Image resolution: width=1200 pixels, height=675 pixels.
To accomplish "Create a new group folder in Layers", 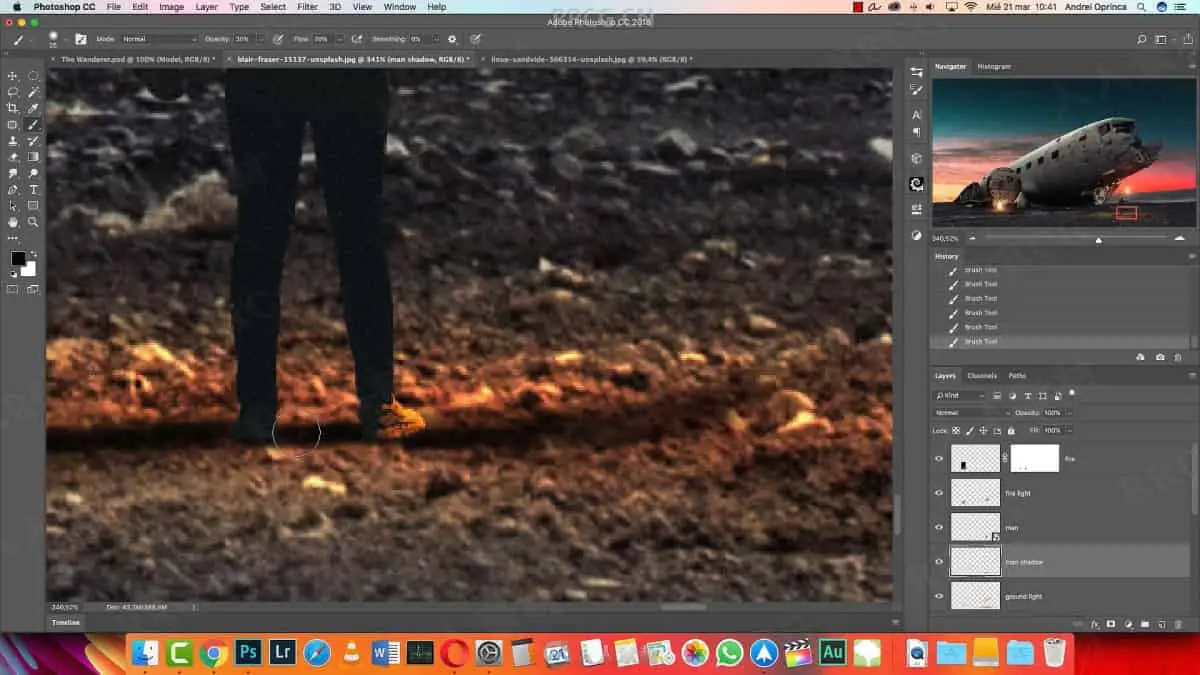I will coord(1145,624).
